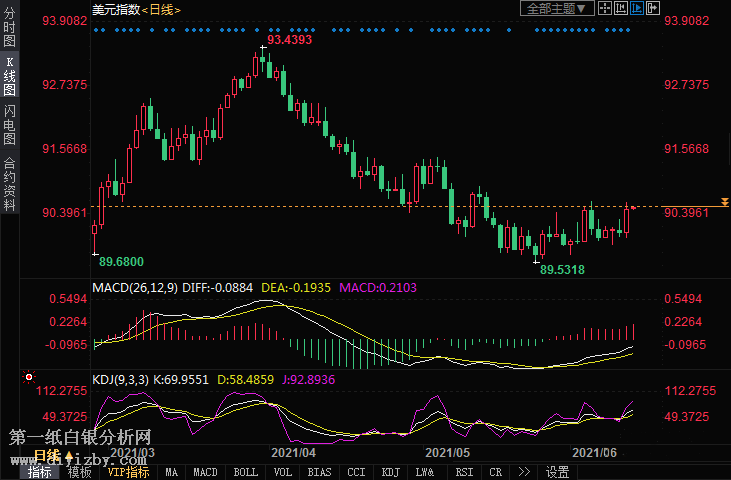Screen dimensions: 731x480
Task: Open MACD(26,12,9) indicator parameters
Action: click(136, 288)
